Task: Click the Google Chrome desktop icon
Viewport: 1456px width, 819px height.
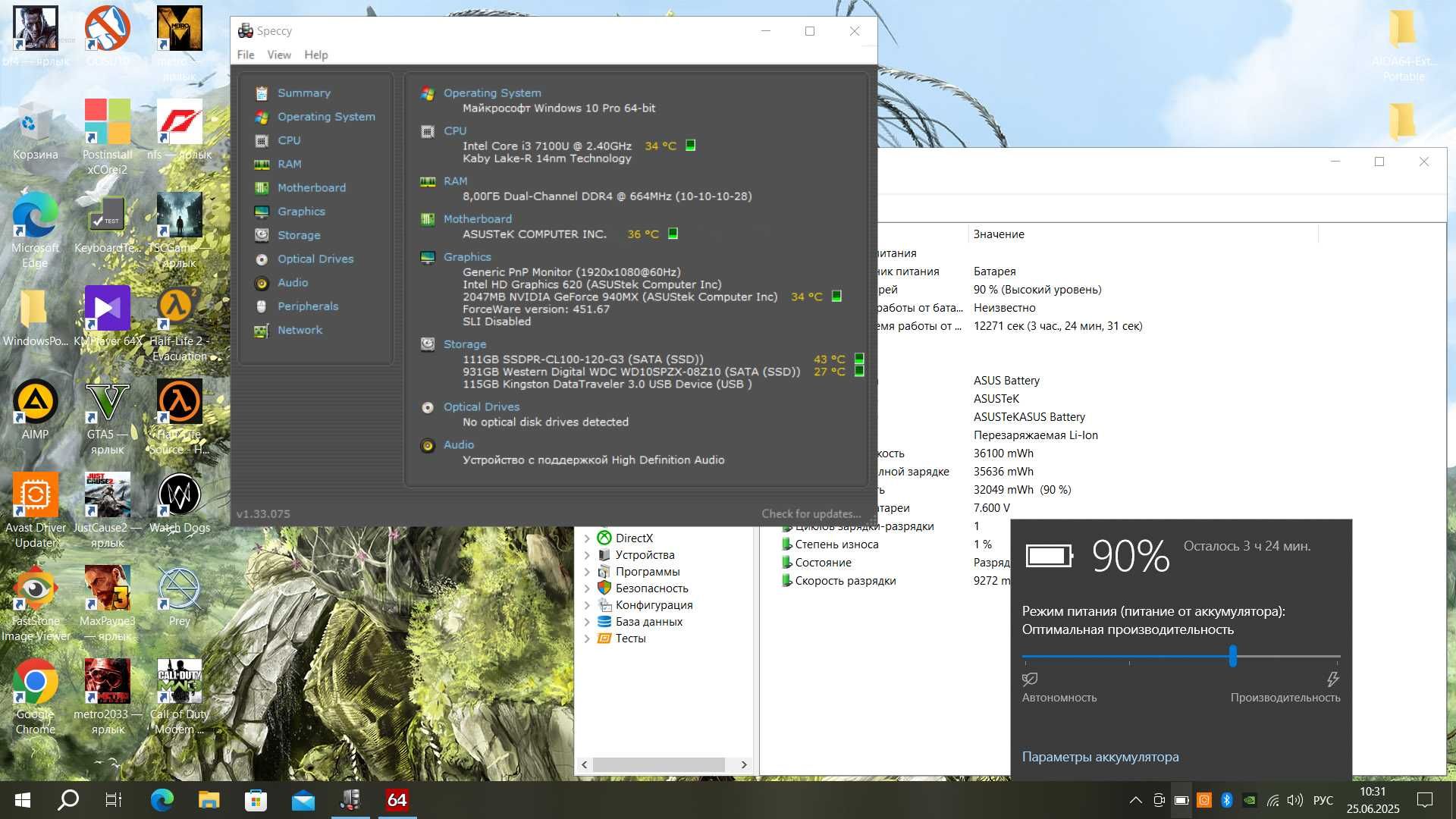Action: [35, 697]
